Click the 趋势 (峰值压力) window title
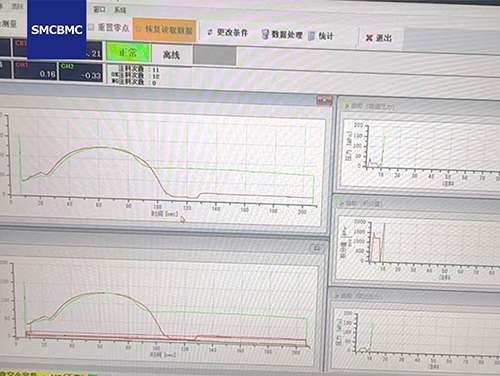Screen dimensions: 500x376 pos(373,106)
